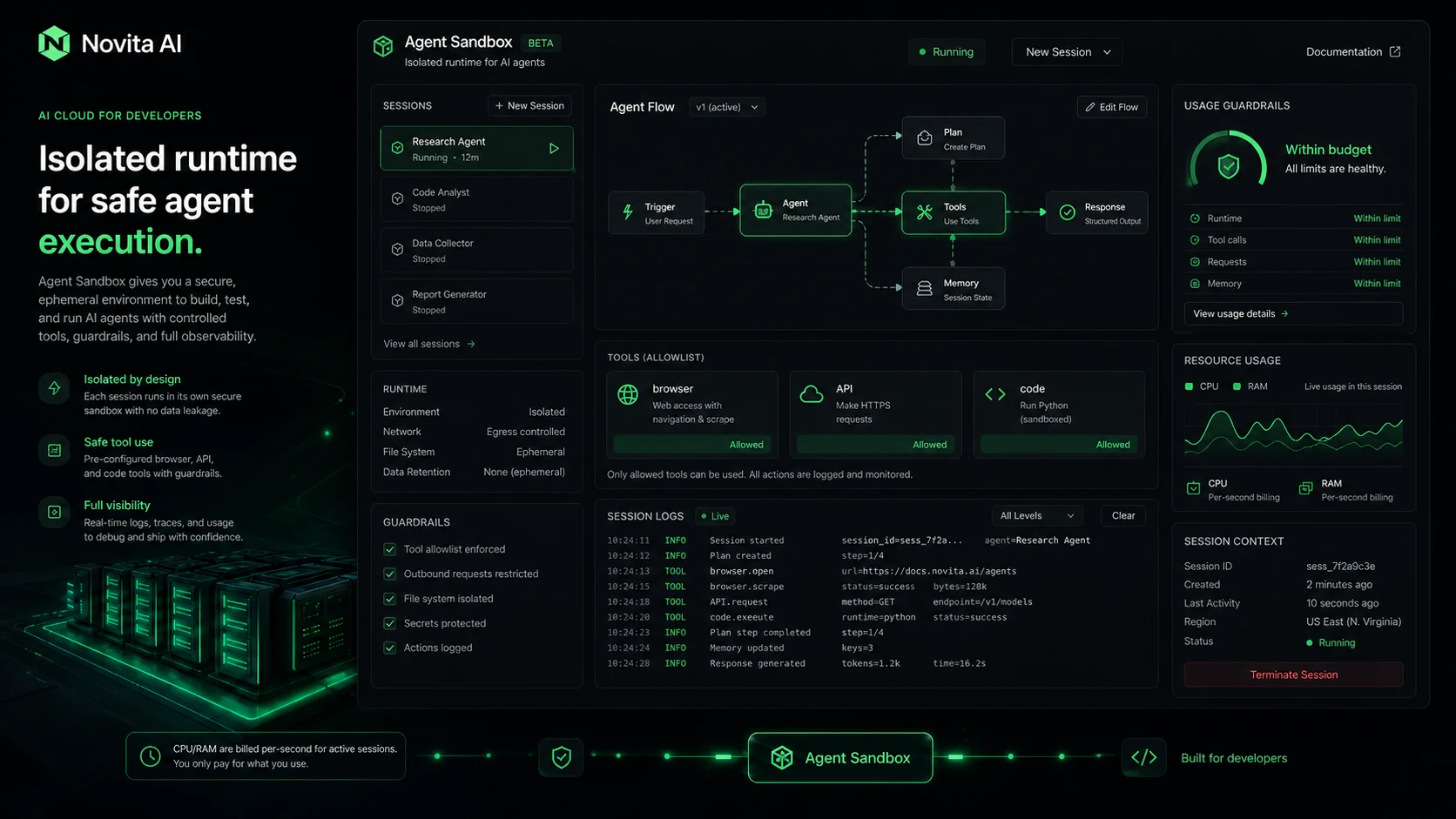Toggle Secrets protected checkbox
Image resolution: width=1456 pixels, height=819 pixels.
[390, 623]
